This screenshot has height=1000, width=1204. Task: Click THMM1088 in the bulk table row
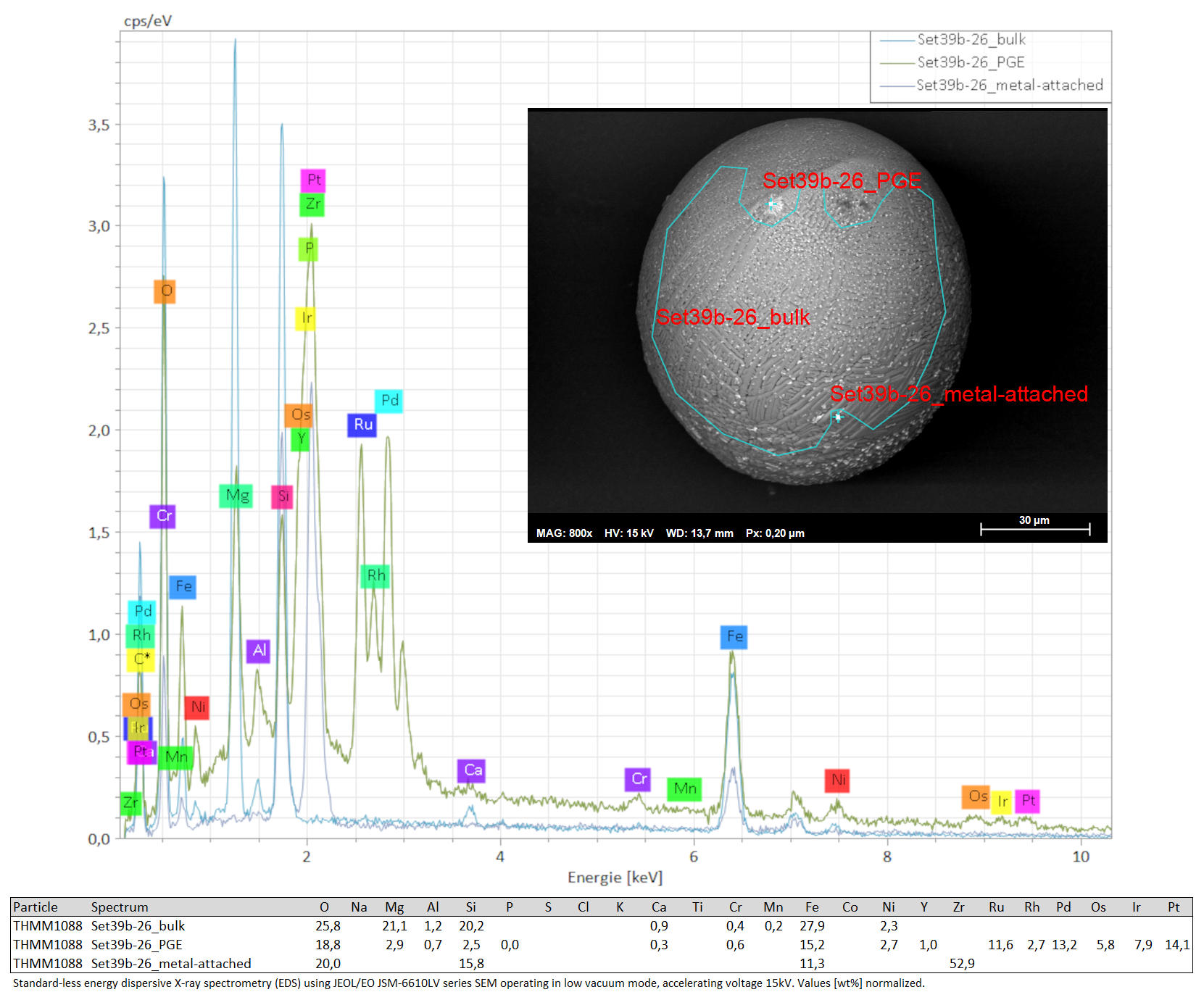click(48, 926)
